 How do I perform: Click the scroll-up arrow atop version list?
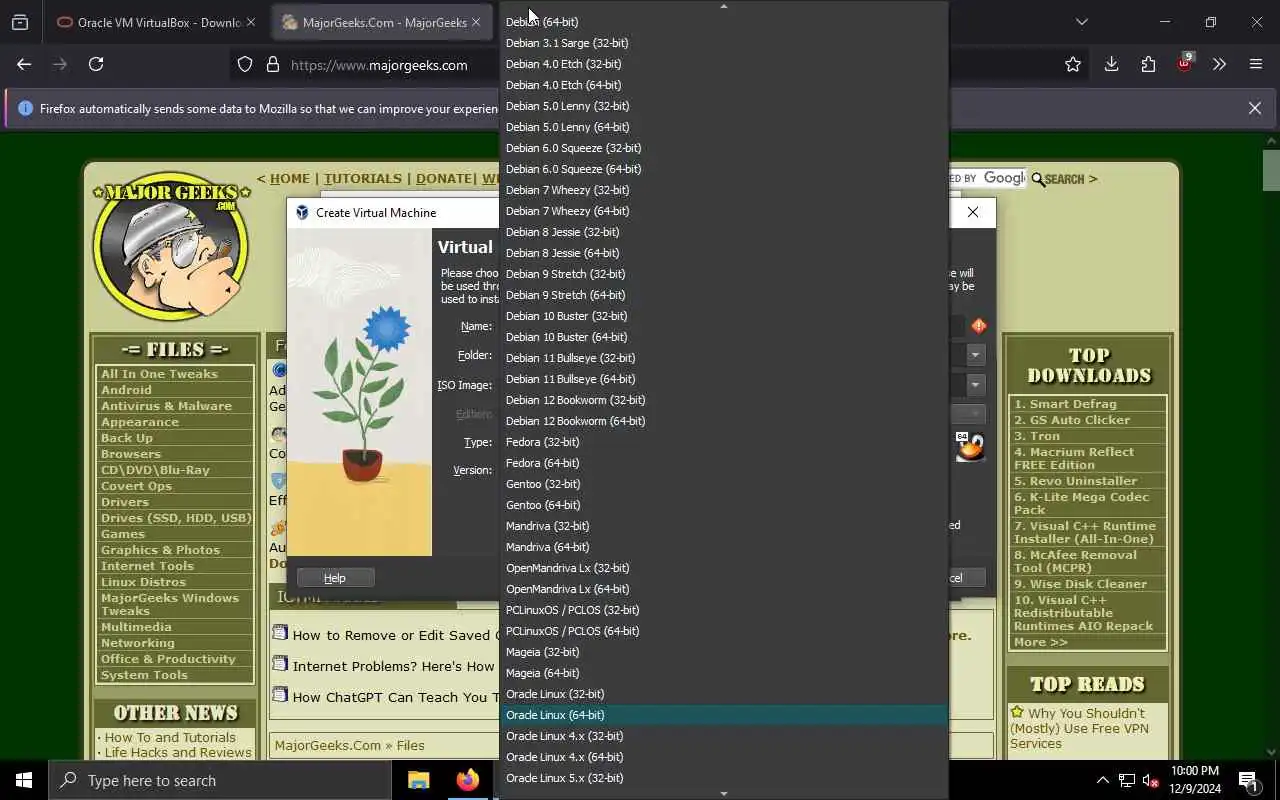click(x=724, y=6)
